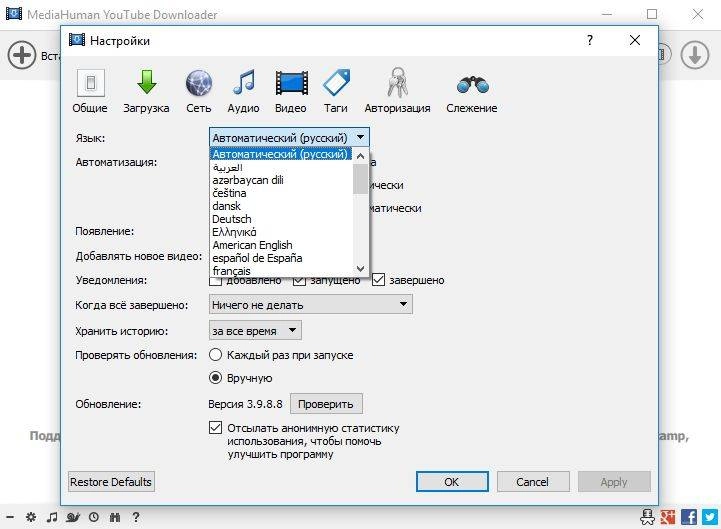Open the Видео settings tab
The height and width of the screenshot is (529, 721).
coord(291,91)
